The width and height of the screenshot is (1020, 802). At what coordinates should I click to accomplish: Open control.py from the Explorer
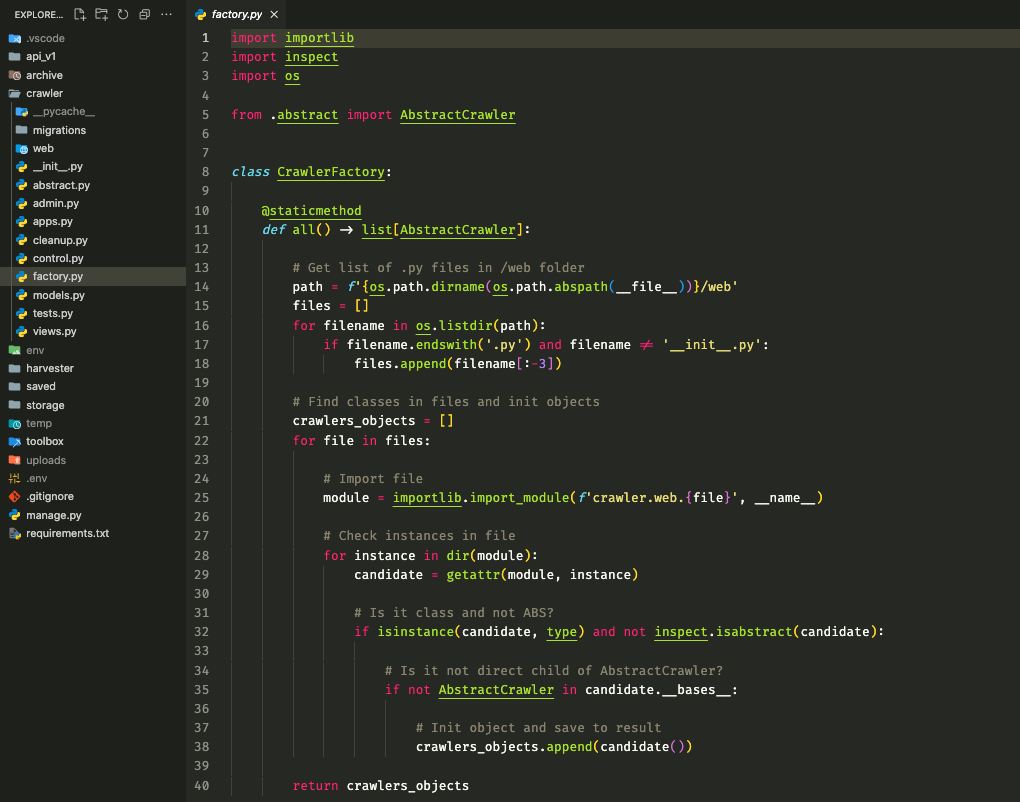(93, 258)
